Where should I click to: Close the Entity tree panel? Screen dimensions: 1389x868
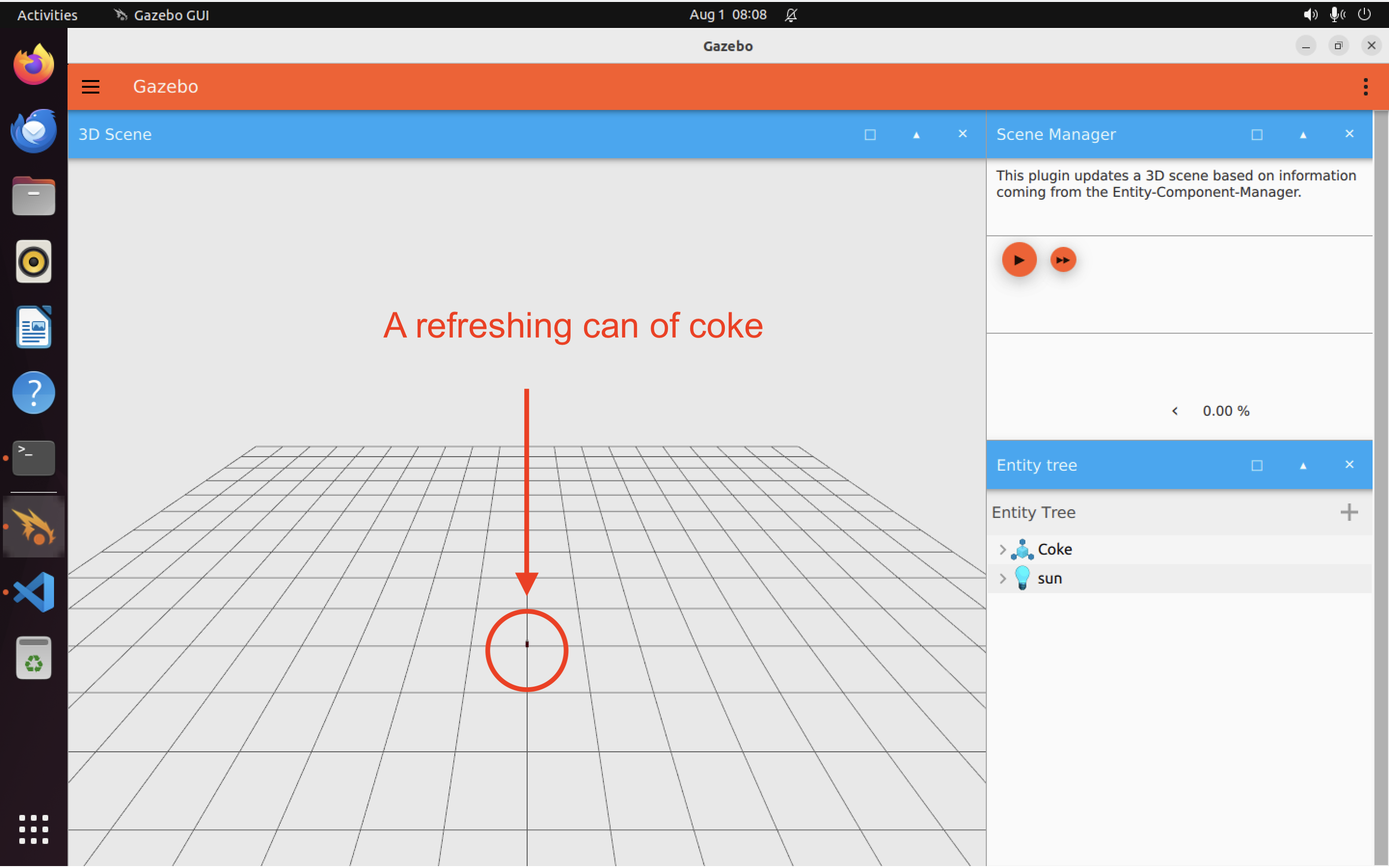[1349, 464]
